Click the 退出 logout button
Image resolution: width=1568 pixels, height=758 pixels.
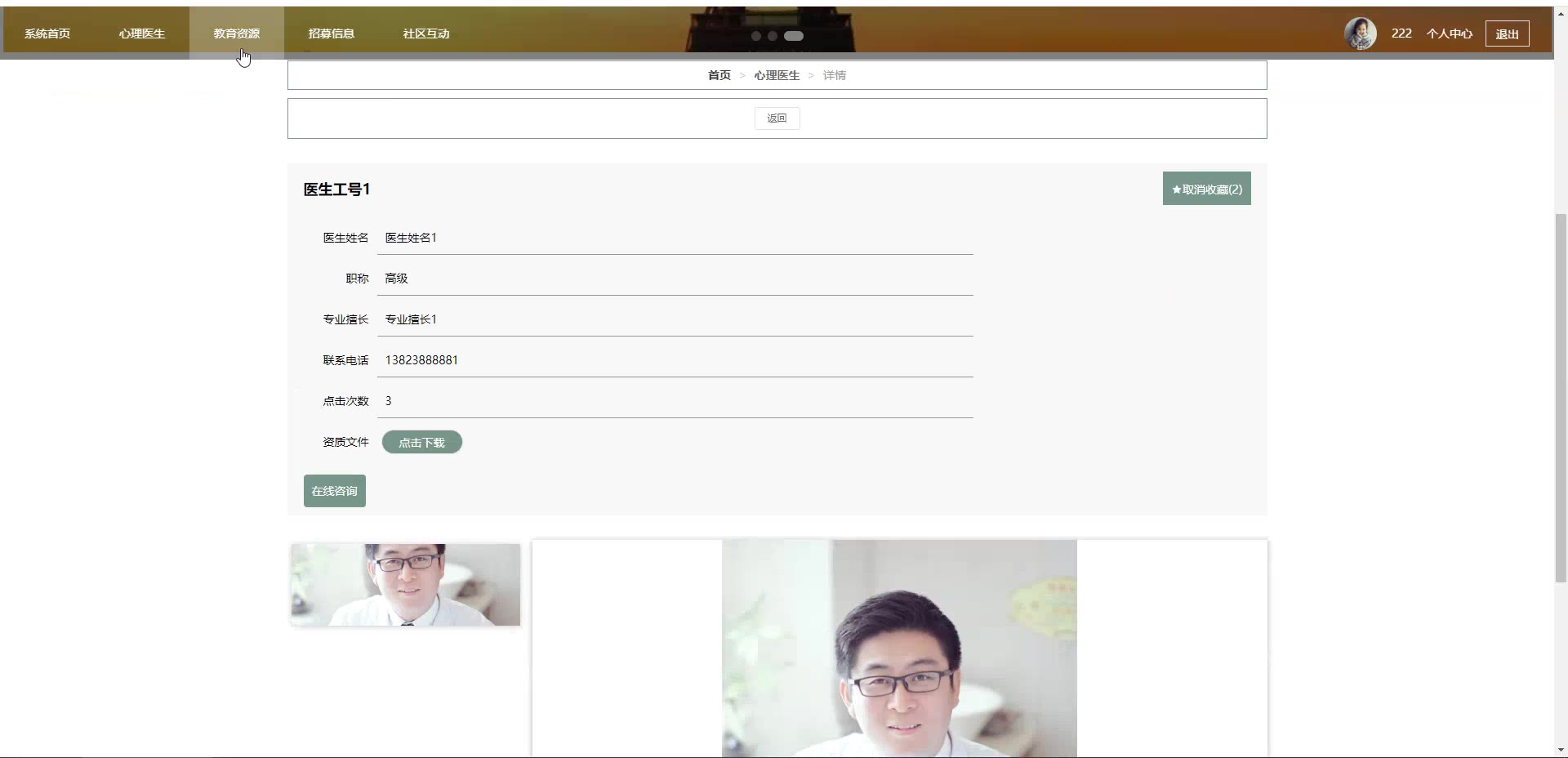(x=1507, y=33)
